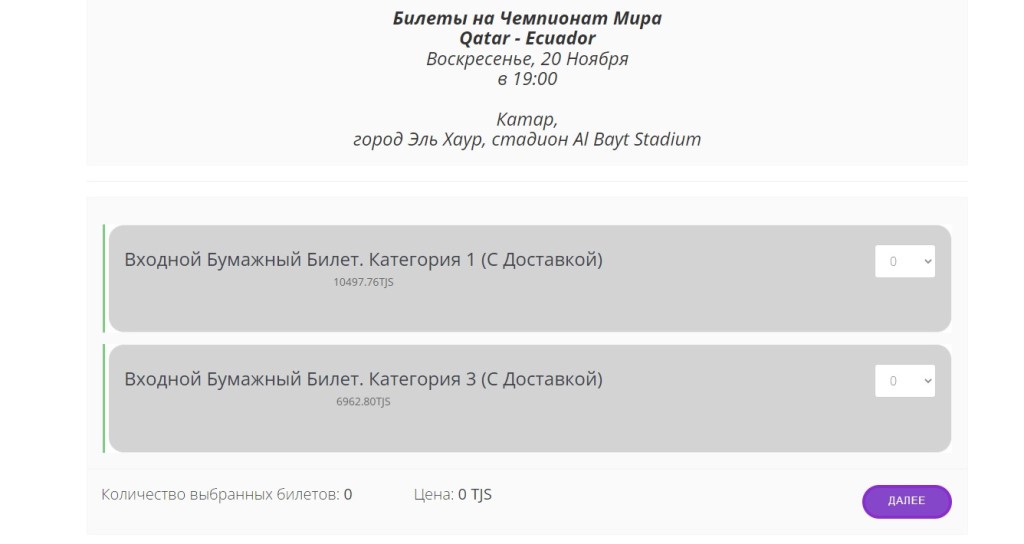Open quantity dropdown for Категория 3 ticket

tap(904, 381)
